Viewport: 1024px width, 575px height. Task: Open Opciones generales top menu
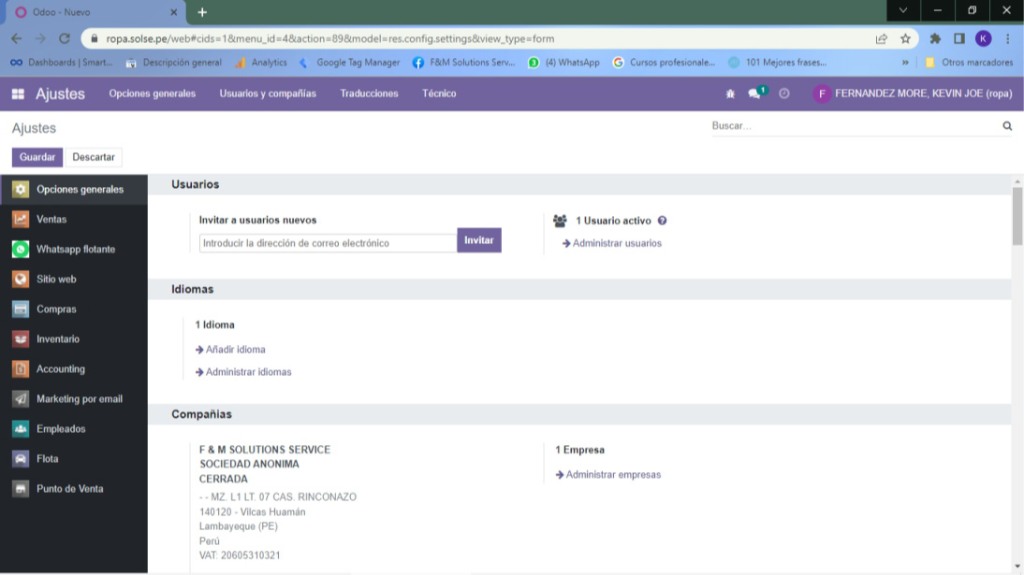click(152, 93)
